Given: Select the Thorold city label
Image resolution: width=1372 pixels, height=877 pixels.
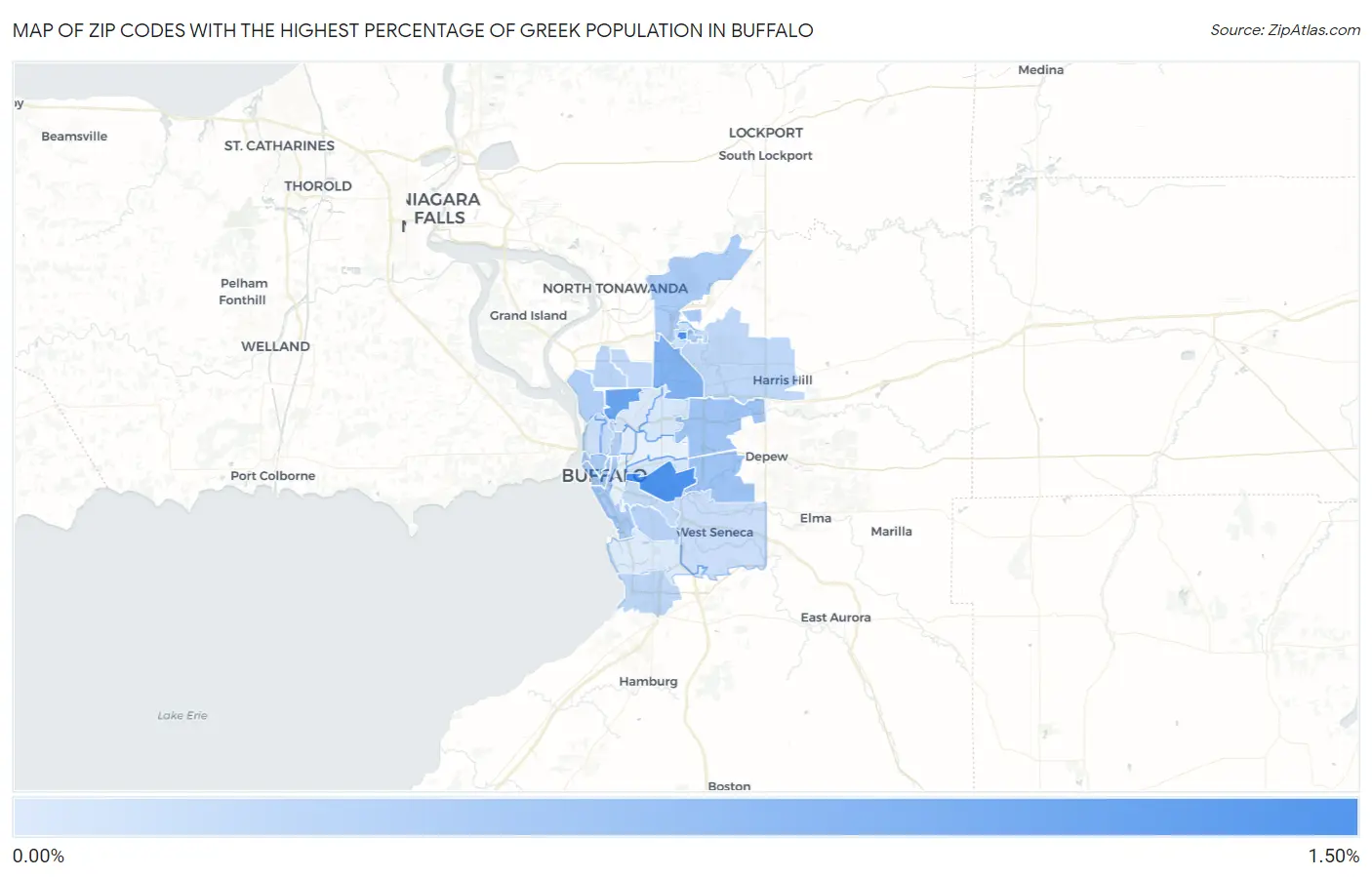Looking at the screenshot, I should tap(318, 186).
